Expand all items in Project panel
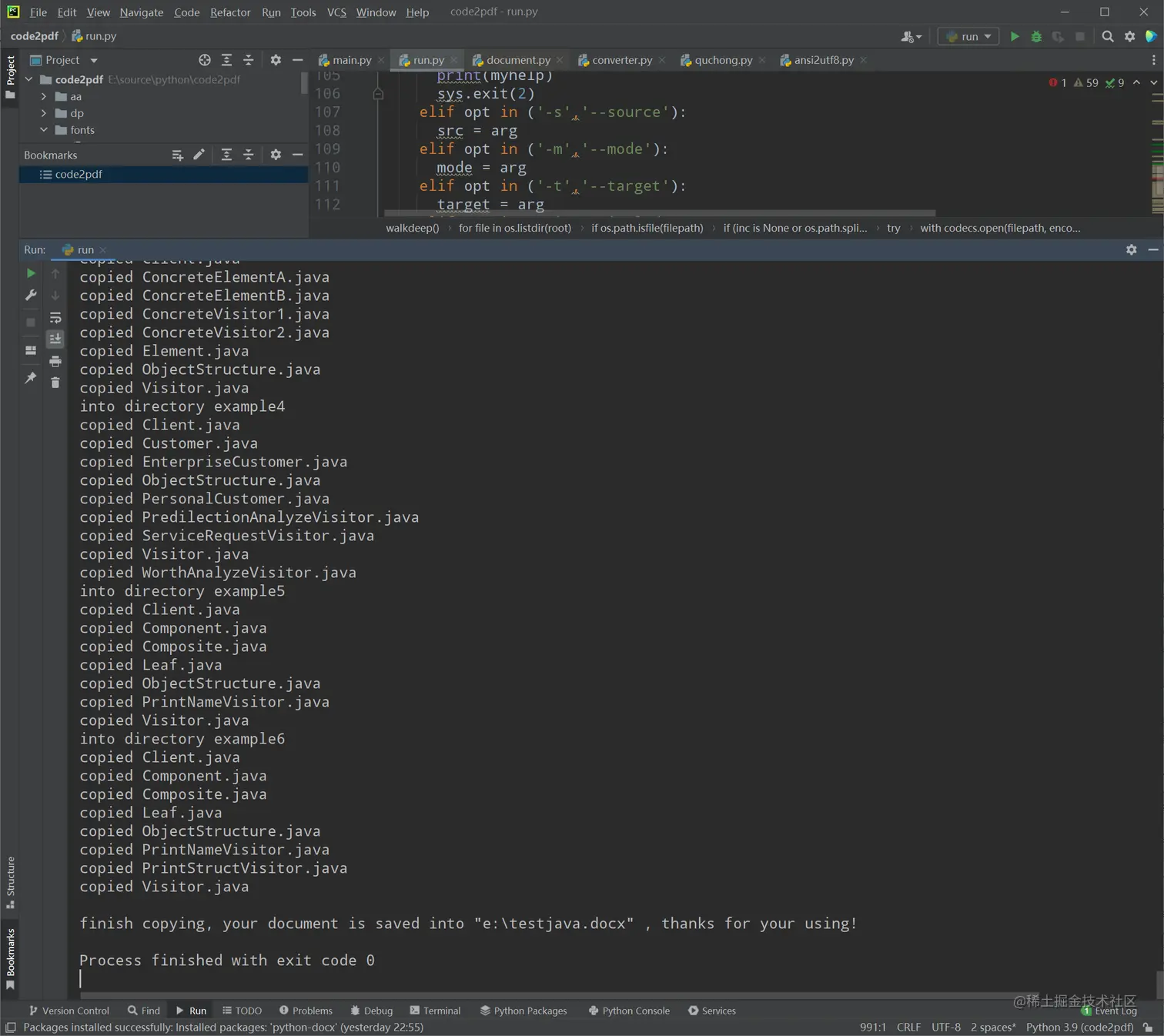This screenshot has width=1164, height=1036. pos(226,60)
